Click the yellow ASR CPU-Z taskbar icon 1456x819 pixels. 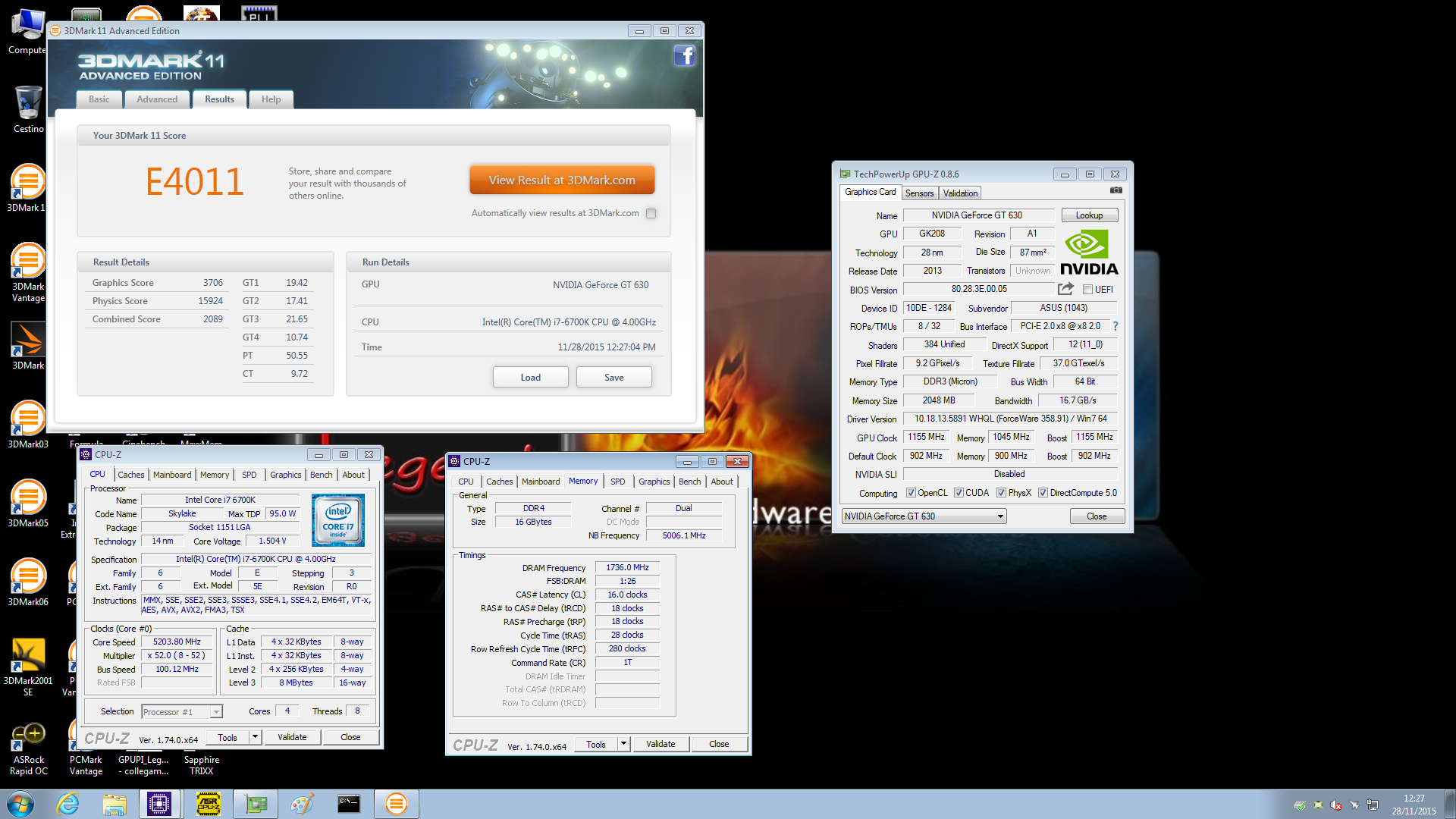[x=209, y=804]
